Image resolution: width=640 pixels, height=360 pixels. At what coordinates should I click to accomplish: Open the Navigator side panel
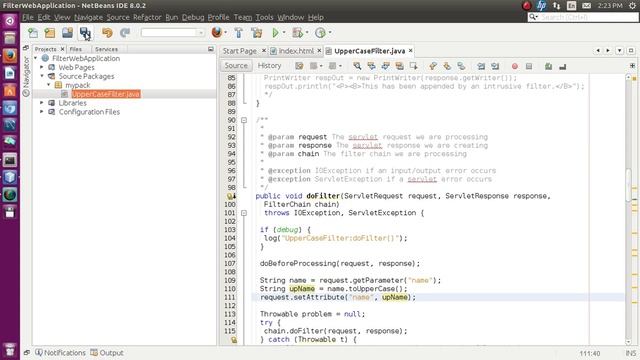26,76
